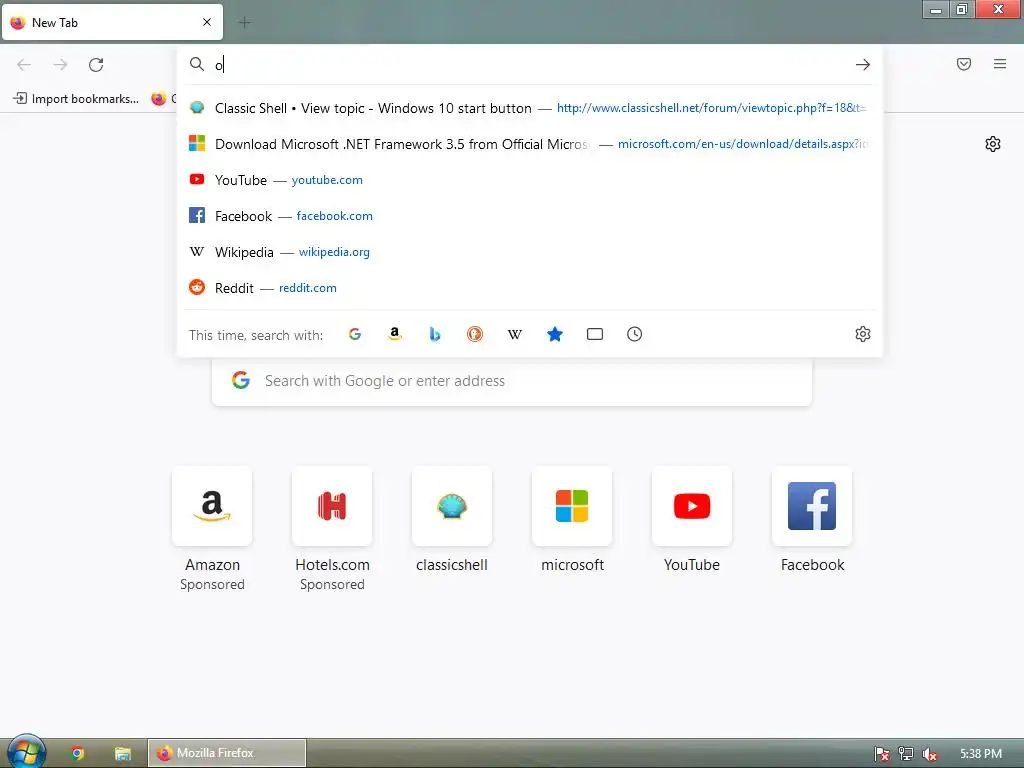Click Search with Google or enter address box
This screenshot has height=768, width=1024.
512,381
